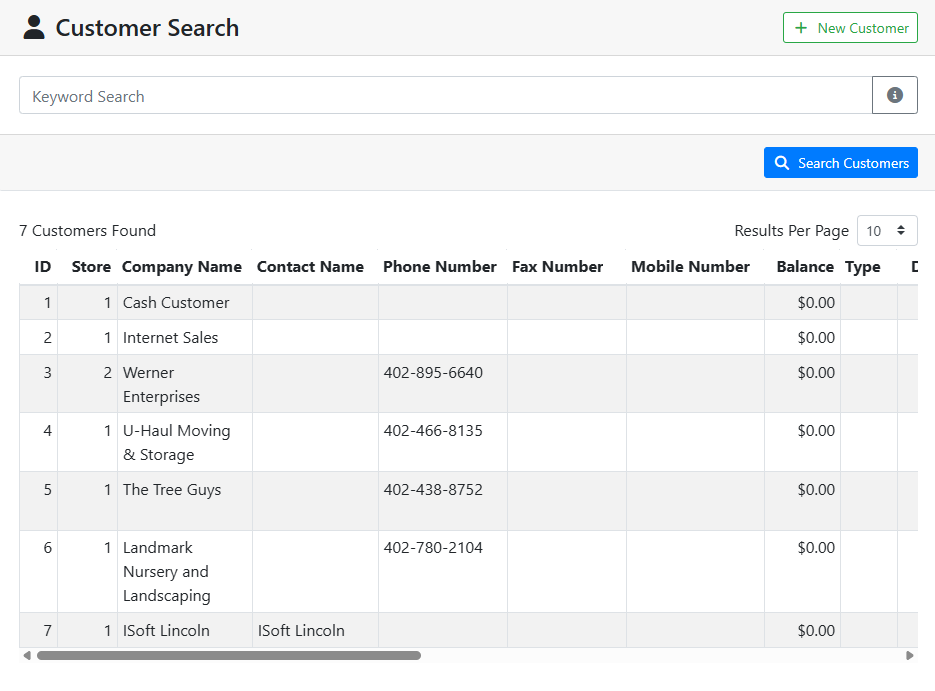This screenshot has width=935, height=691.
Task: Open the Results Per Page dropdown
Action: (886, 231)
